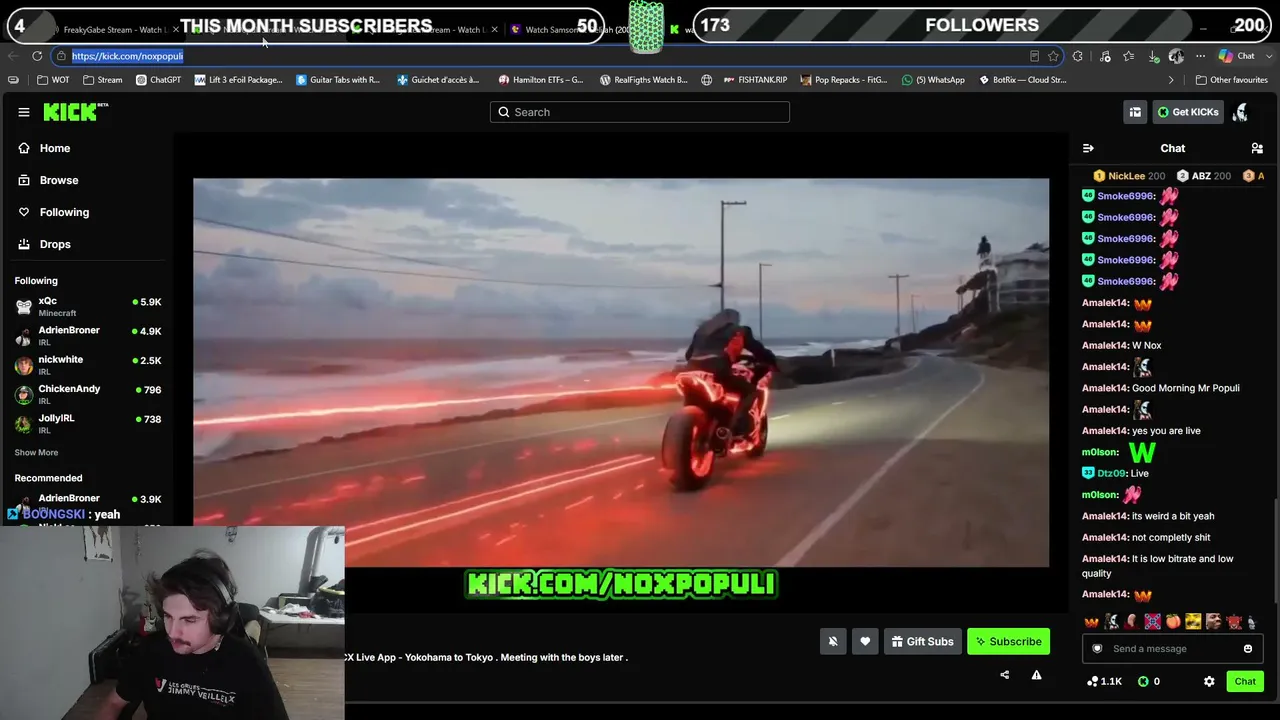Insert the peach quick emote
The width and height of the screenshot is (1280, 720).
pos(1173,622)
